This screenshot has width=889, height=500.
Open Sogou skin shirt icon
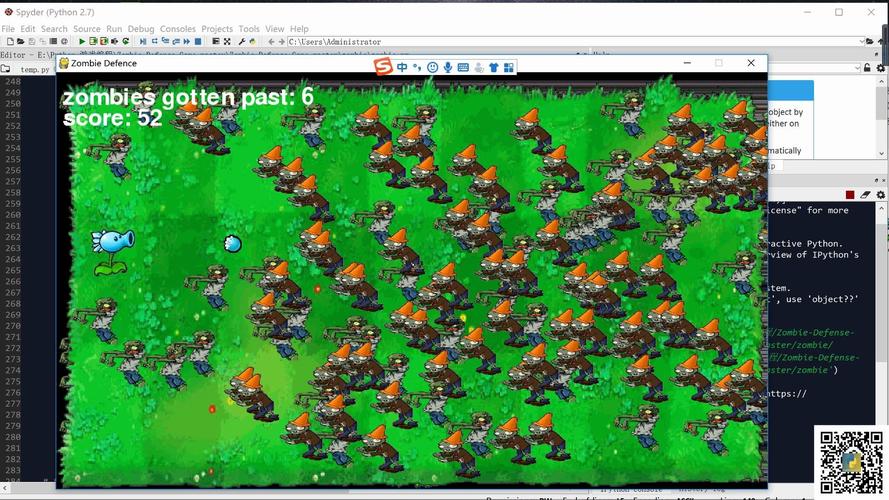[494, 67]
